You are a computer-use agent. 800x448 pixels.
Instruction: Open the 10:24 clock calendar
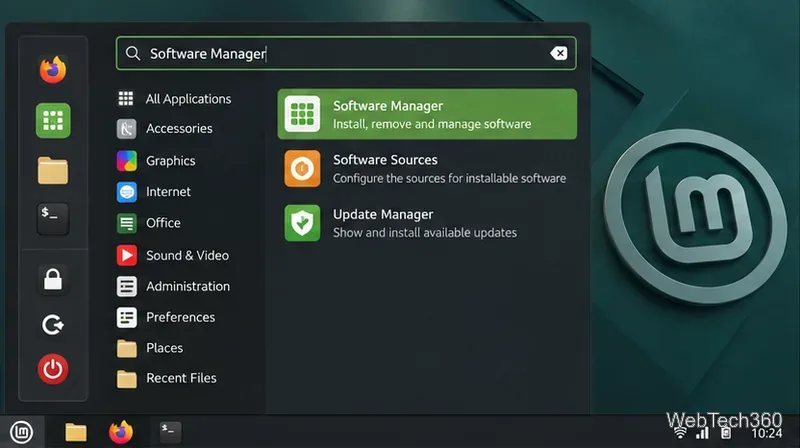click(x=767, y=434)
